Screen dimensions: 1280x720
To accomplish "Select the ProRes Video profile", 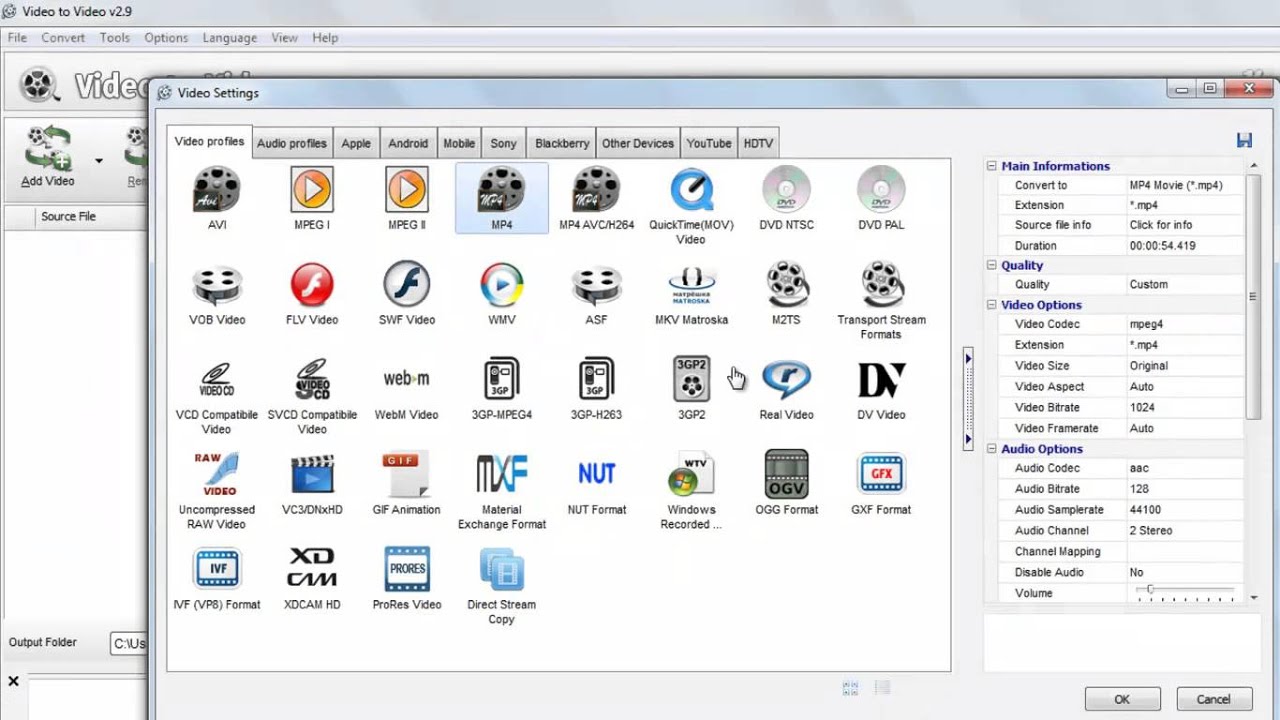I will [407, 578].
